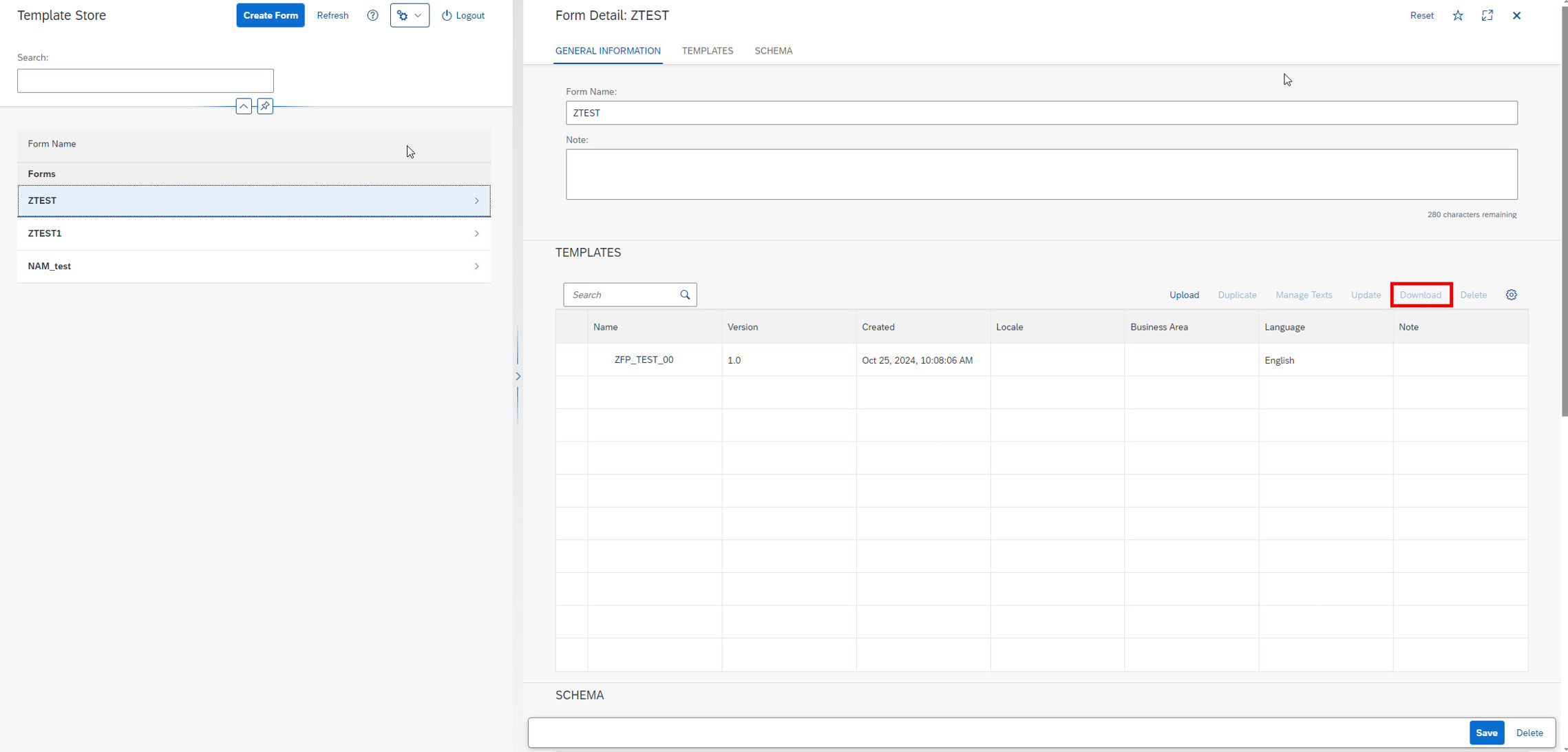This screenshot has height=752, width=1568.
Task: Click the vertical scrollbar of detail page
Action: (1564, 210)
